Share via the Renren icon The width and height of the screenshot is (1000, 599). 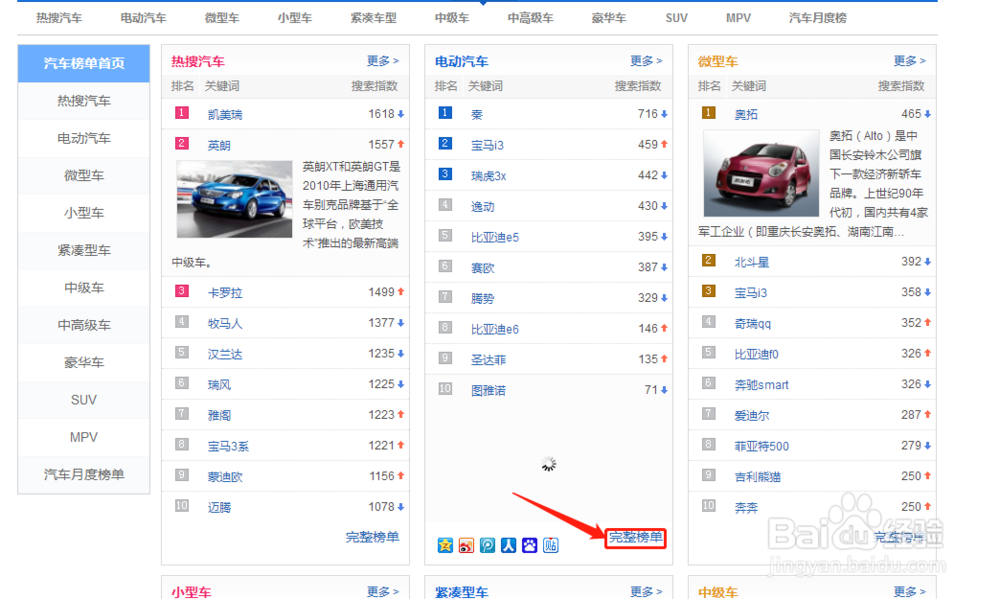click(508, 545)
